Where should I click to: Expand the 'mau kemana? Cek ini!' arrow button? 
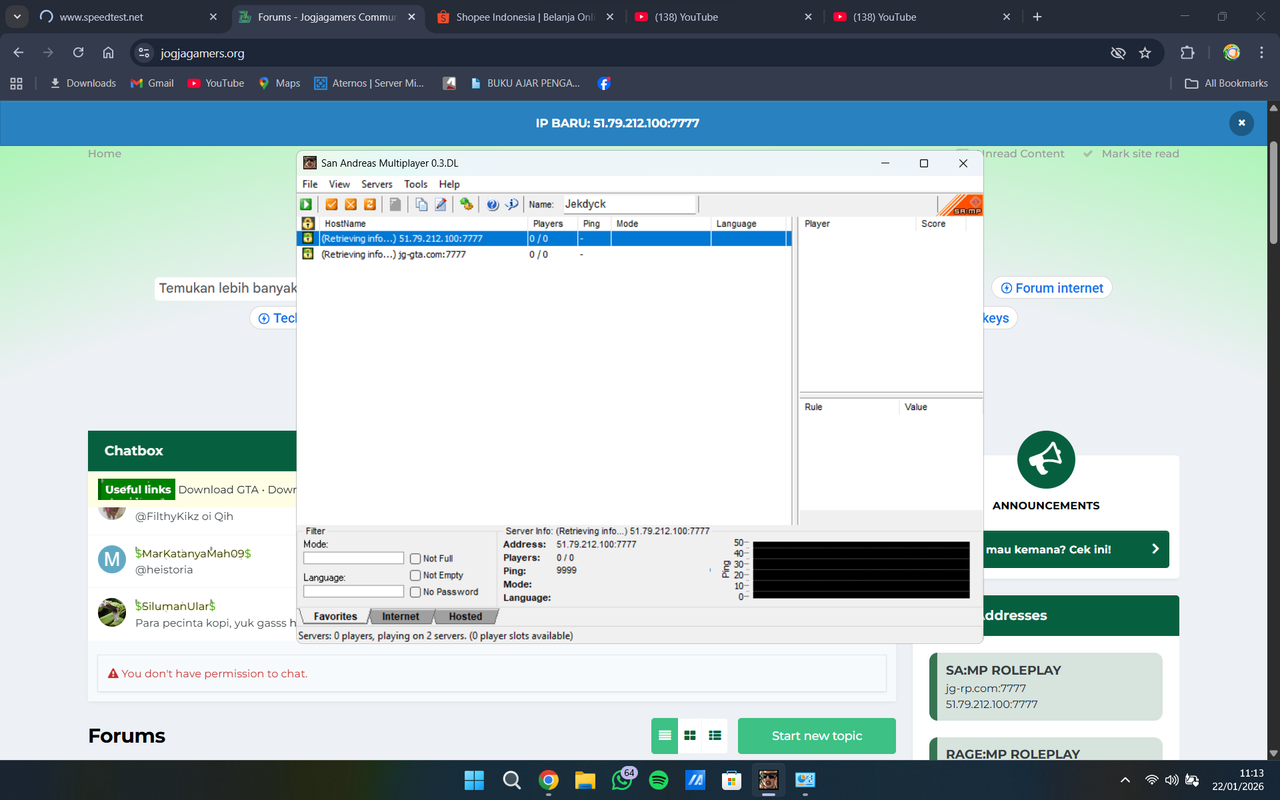1155,549
